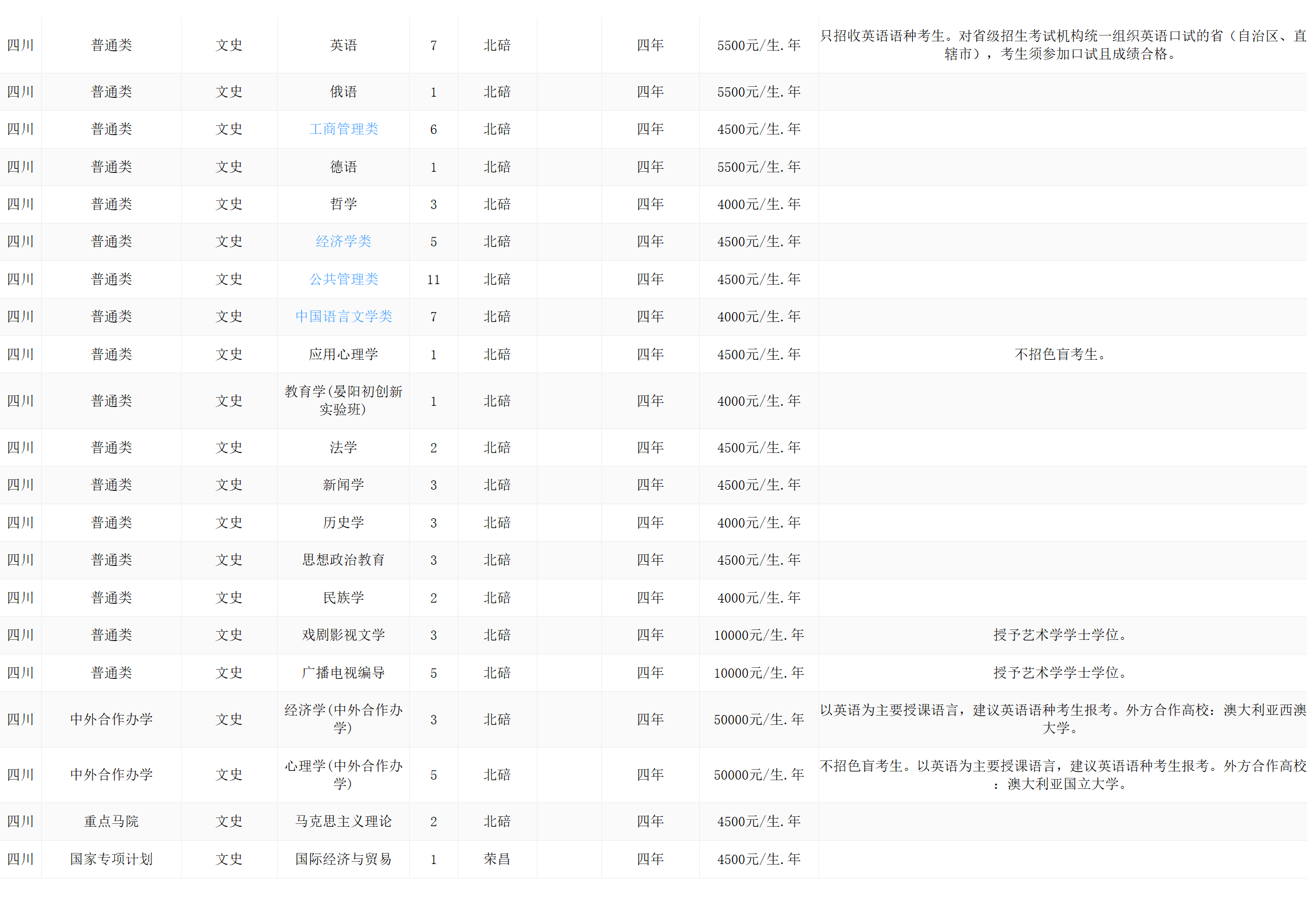The width and height of the screenshot is (1307, 924).
Task: Click the 荣昌 campus cell
Action: (497, 859)
